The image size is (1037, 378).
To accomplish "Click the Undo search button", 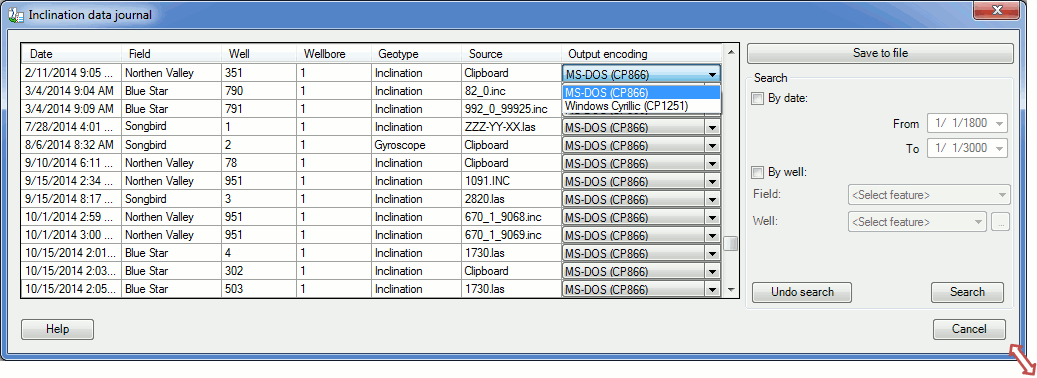I will pyautogui.click(x=802, y=292).
